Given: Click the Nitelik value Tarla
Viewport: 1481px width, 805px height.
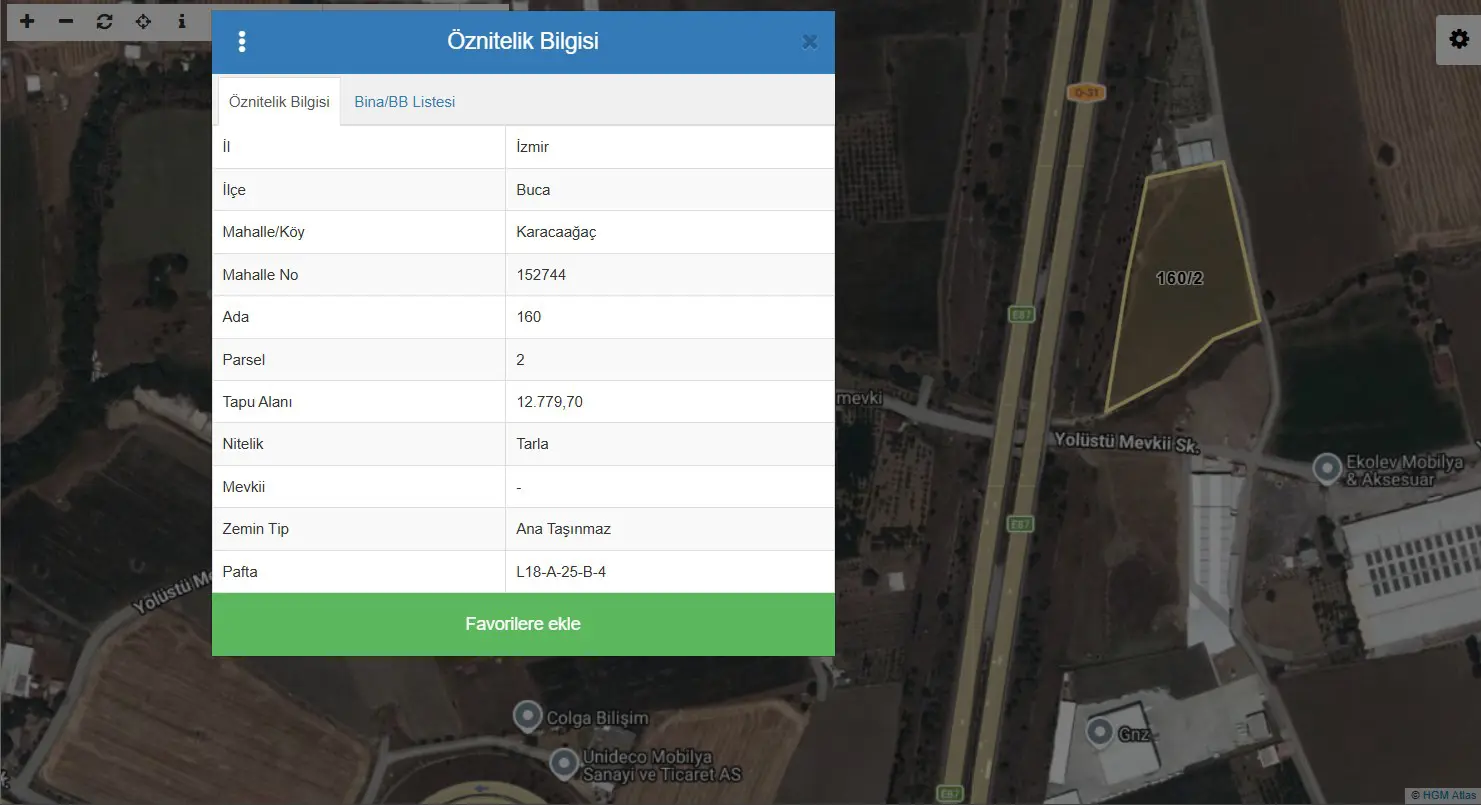Looking at the screenshot, I should (532, 444).
